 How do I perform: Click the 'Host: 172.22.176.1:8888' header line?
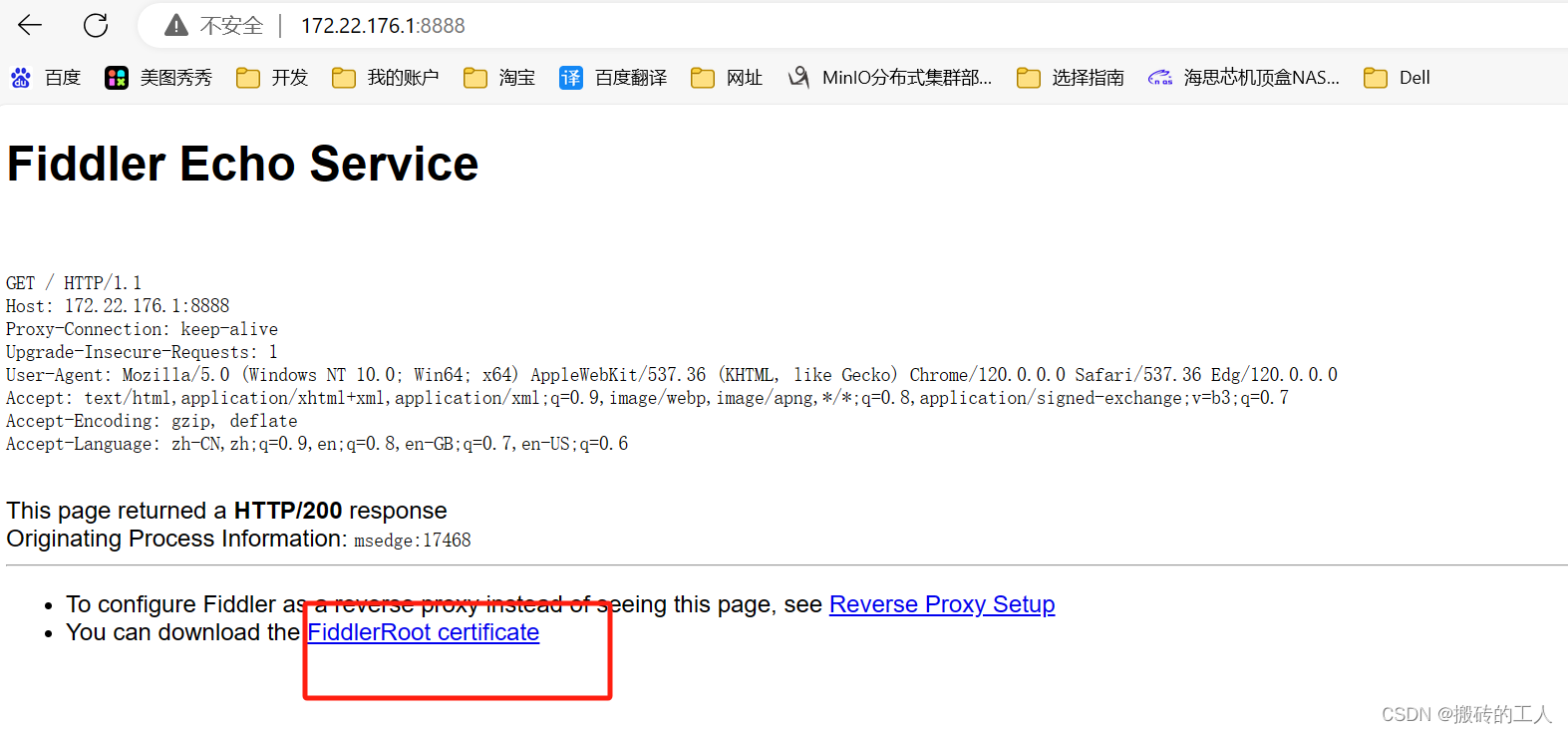click(118, 306)
